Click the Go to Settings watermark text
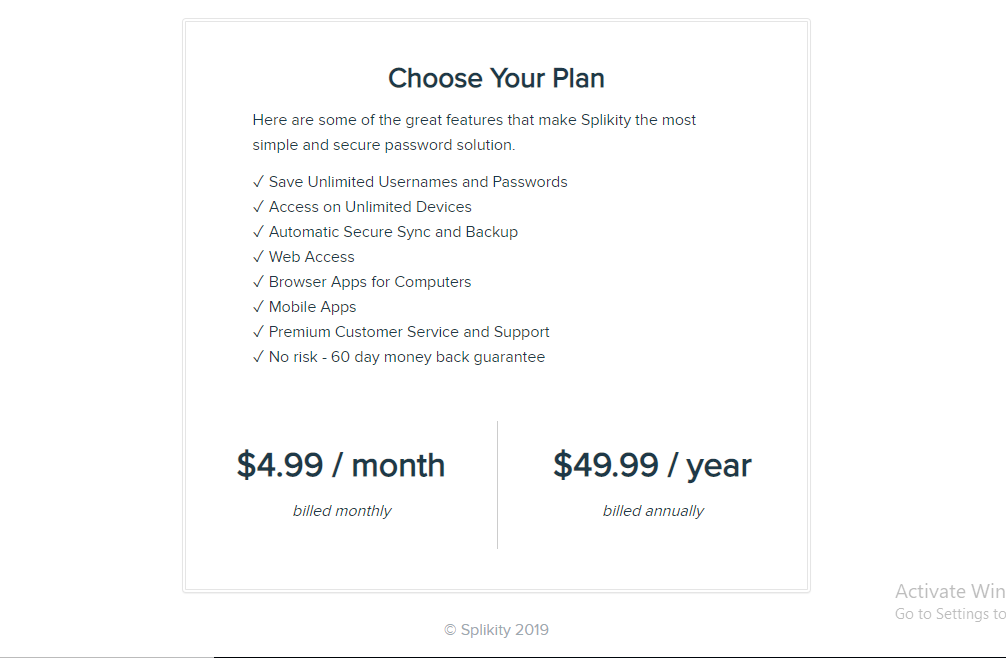1006x658 pixels. (x=950, y=614)
